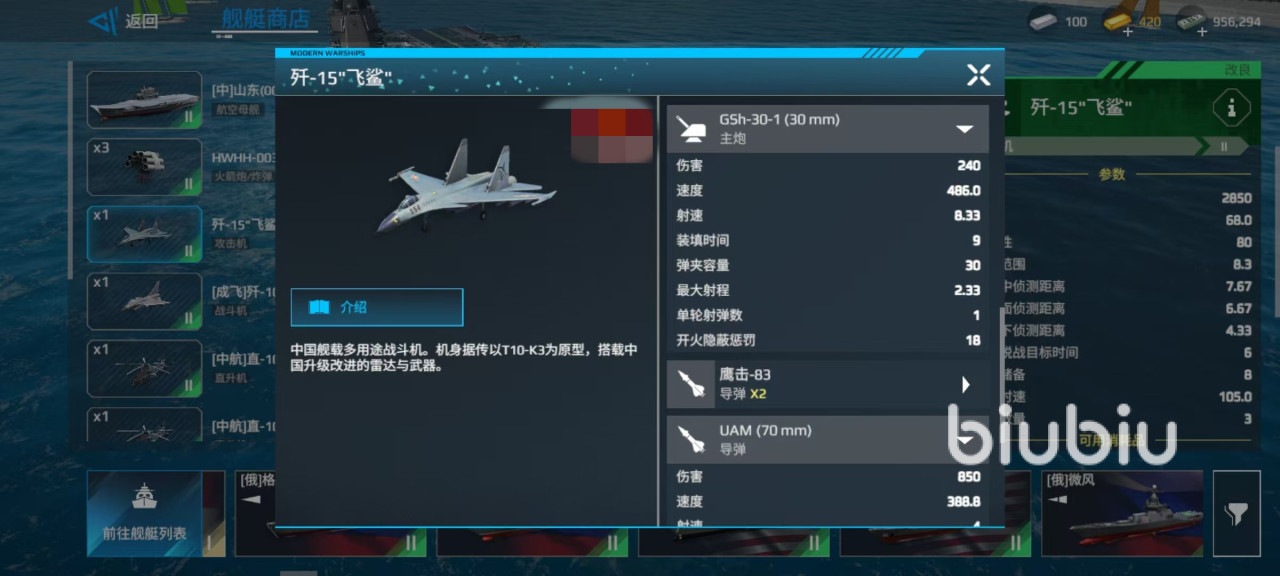The height and width of the screenshot is (576, 1280).
Task: Expand the 鹰击-83 missile details
Action: pyautogui.click(x=966, y=385)
